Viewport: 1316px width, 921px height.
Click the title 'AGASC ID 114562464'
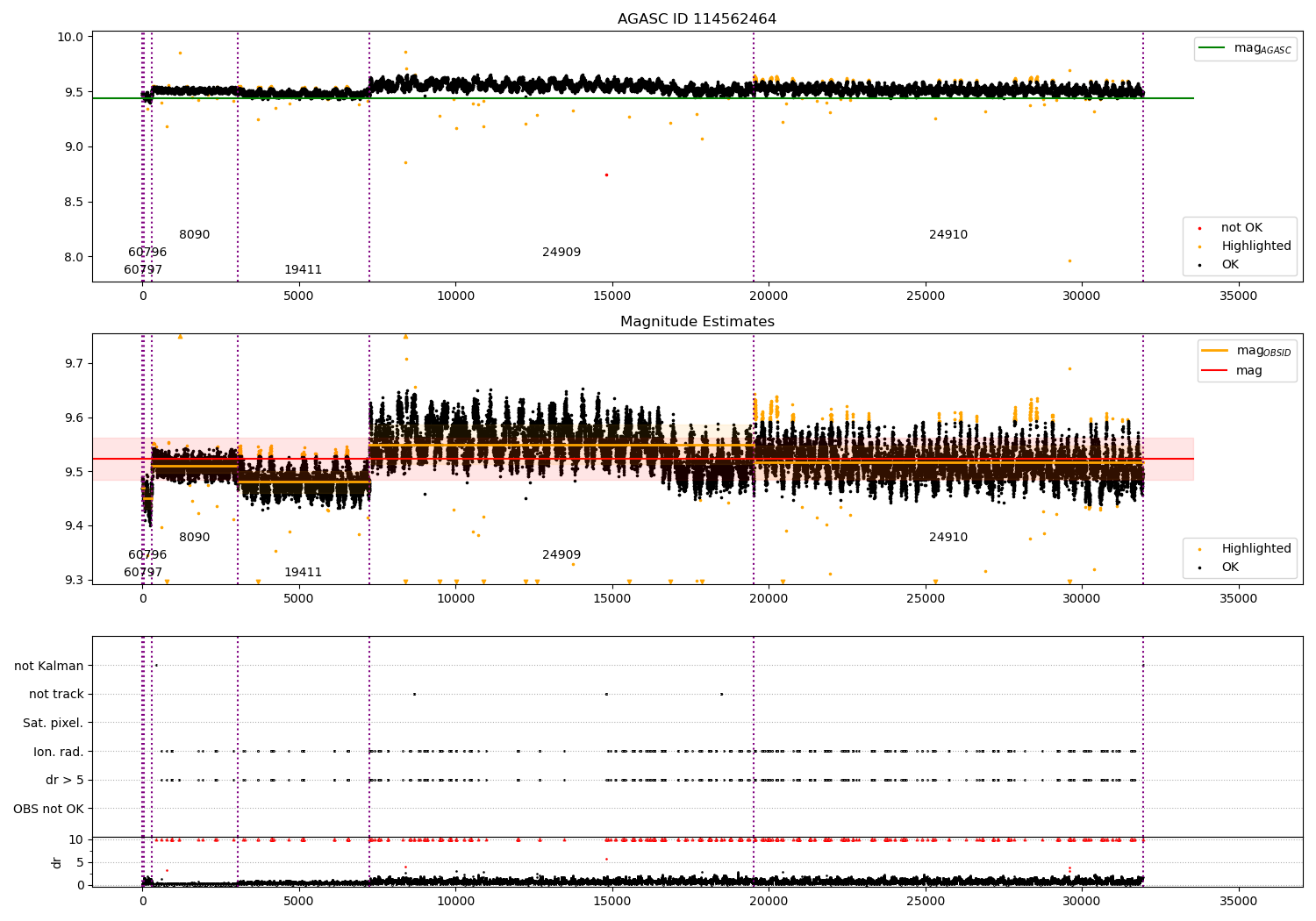[697, 19]
